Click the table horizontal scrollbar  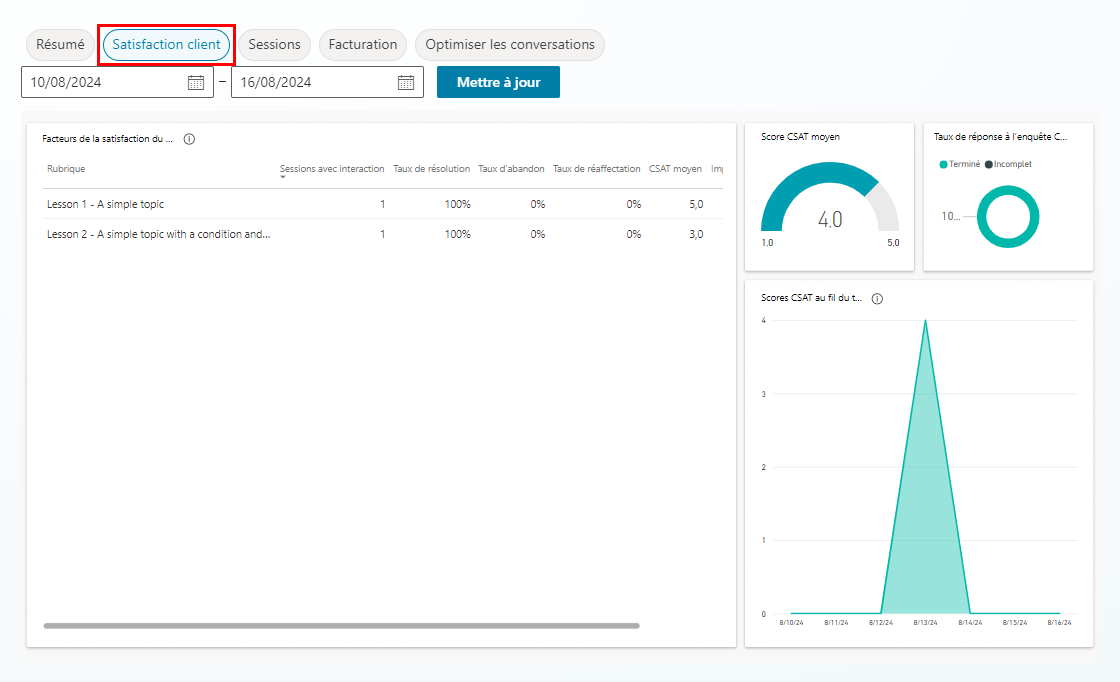click(341, 626)
